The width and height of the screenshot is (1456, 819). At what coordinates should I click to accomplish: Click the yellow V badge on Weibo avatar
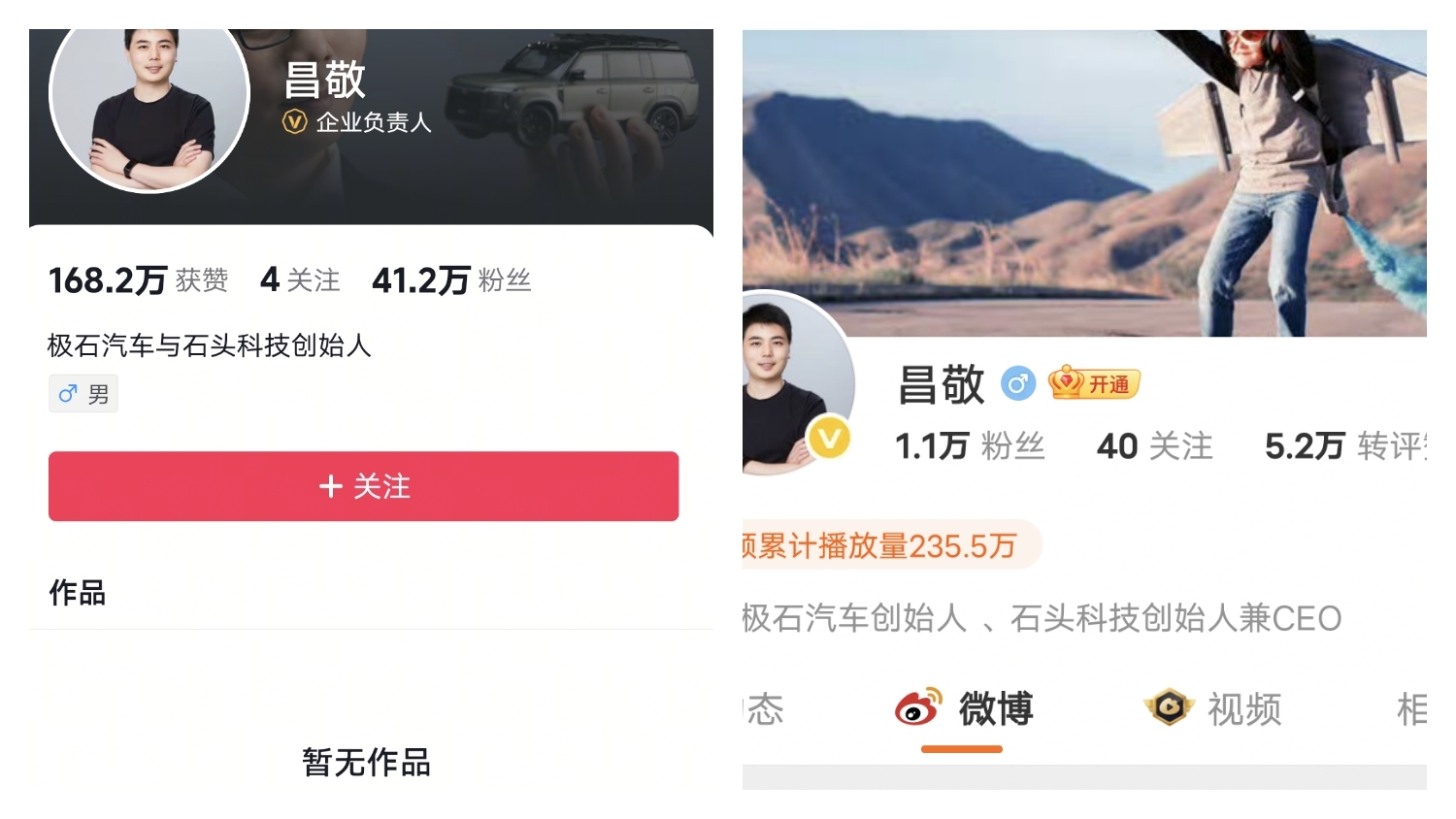tap(829, 439)
